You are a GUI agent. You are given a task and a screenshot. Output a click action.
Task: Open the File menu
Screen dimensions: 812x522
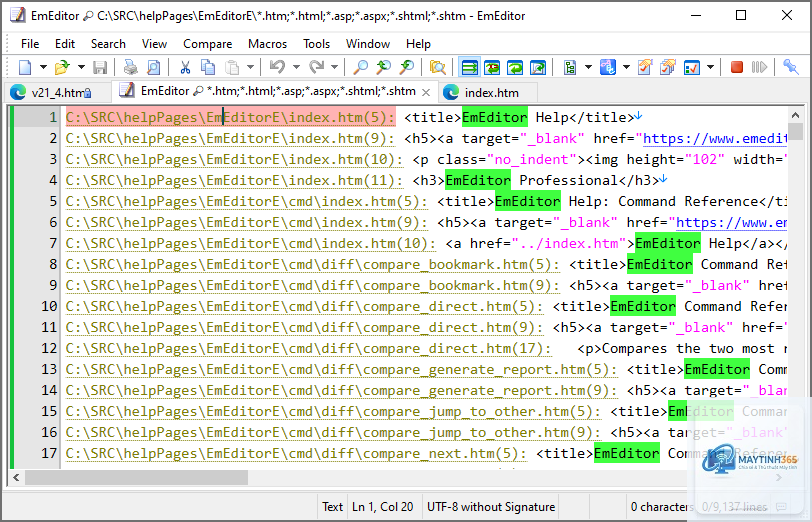[30, 44]
